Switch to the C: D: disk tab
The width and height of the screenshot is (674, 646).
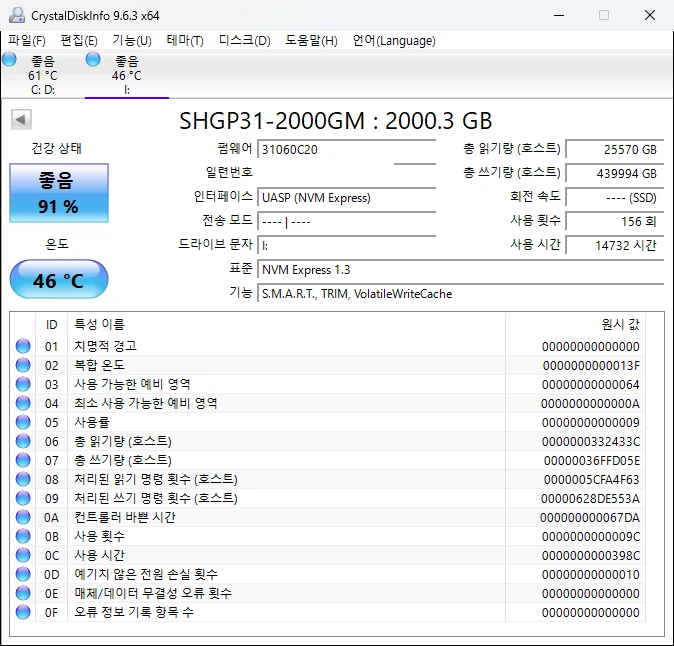(43, 74)
